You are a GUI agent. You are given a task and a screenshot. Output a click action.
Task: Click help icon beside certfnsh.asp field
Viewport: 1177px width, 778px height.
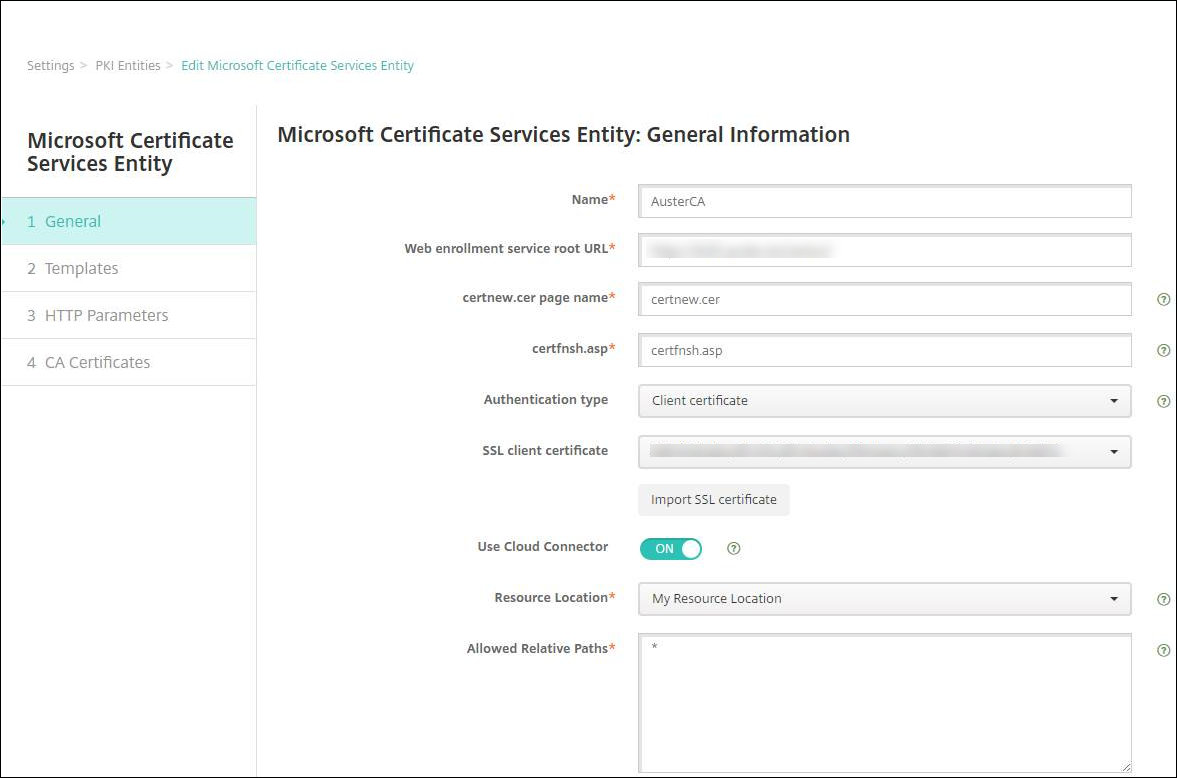pyautogui.click(x=1163, y=350)
